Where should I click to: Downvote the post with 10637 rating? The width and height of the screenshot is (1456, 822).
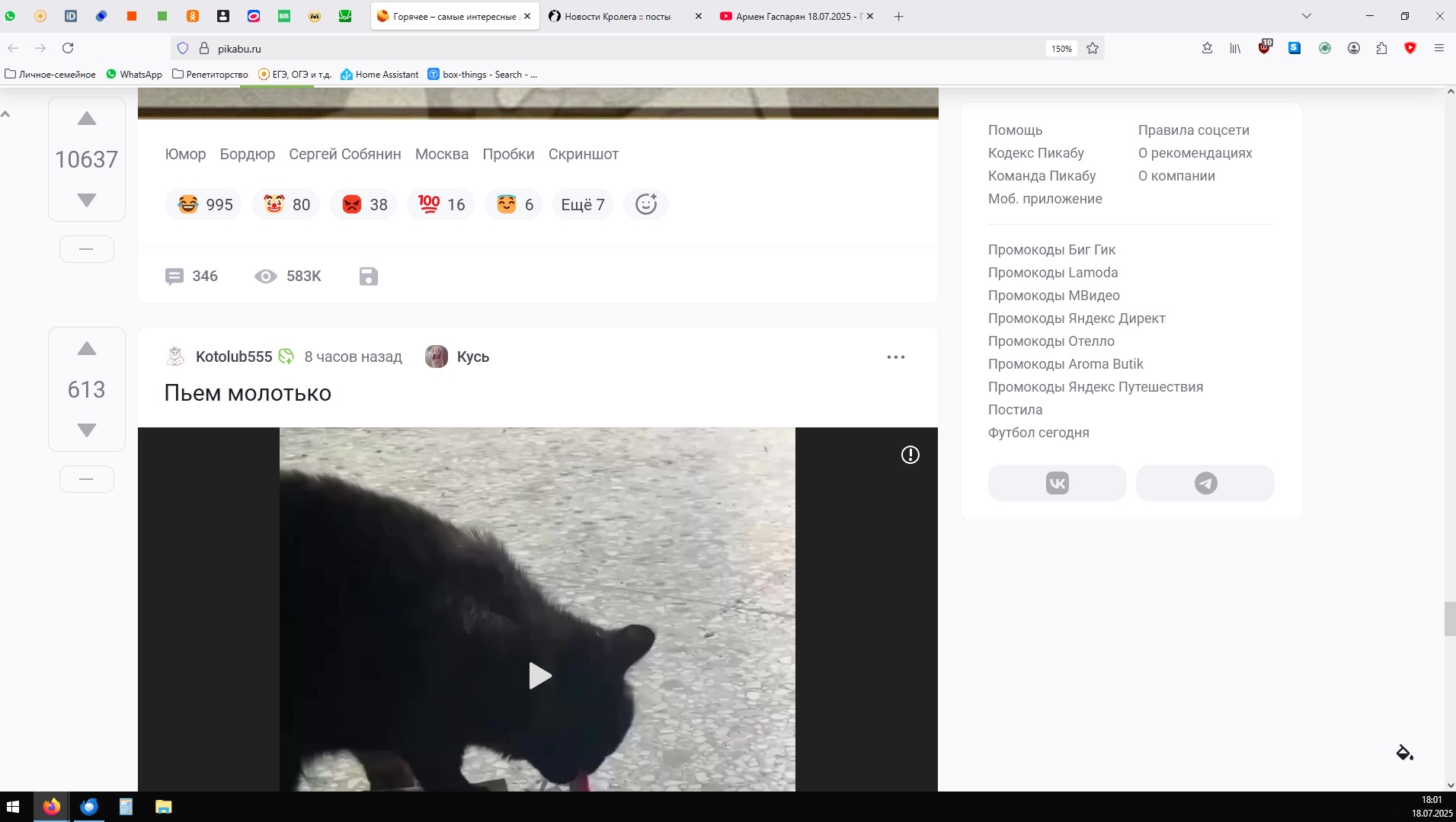pos(87,200)
